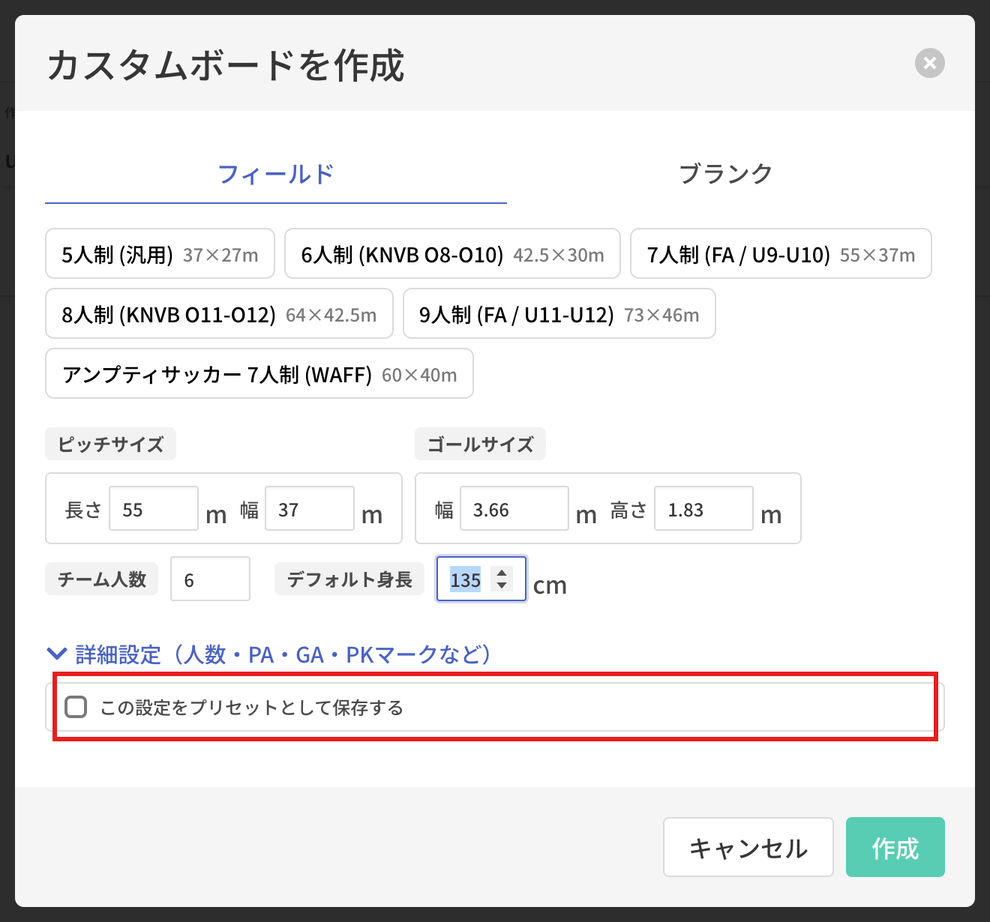Pick the 8人制 (KNVB O11-O12) preset
Image resolution: width=990 pixels, height=922 pixels.
pos(219,314)
